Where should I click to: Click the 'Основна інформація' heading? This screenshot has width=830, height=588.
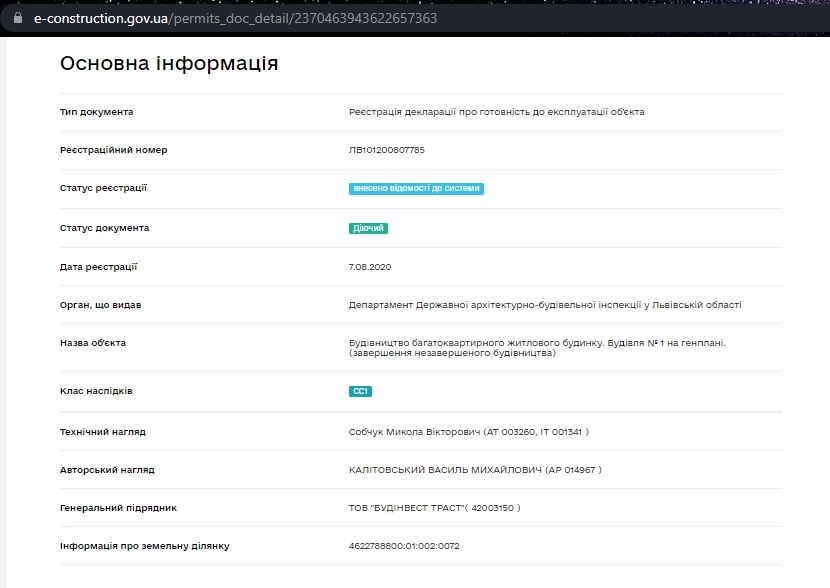pyautogui.click(x=169, y=63)
